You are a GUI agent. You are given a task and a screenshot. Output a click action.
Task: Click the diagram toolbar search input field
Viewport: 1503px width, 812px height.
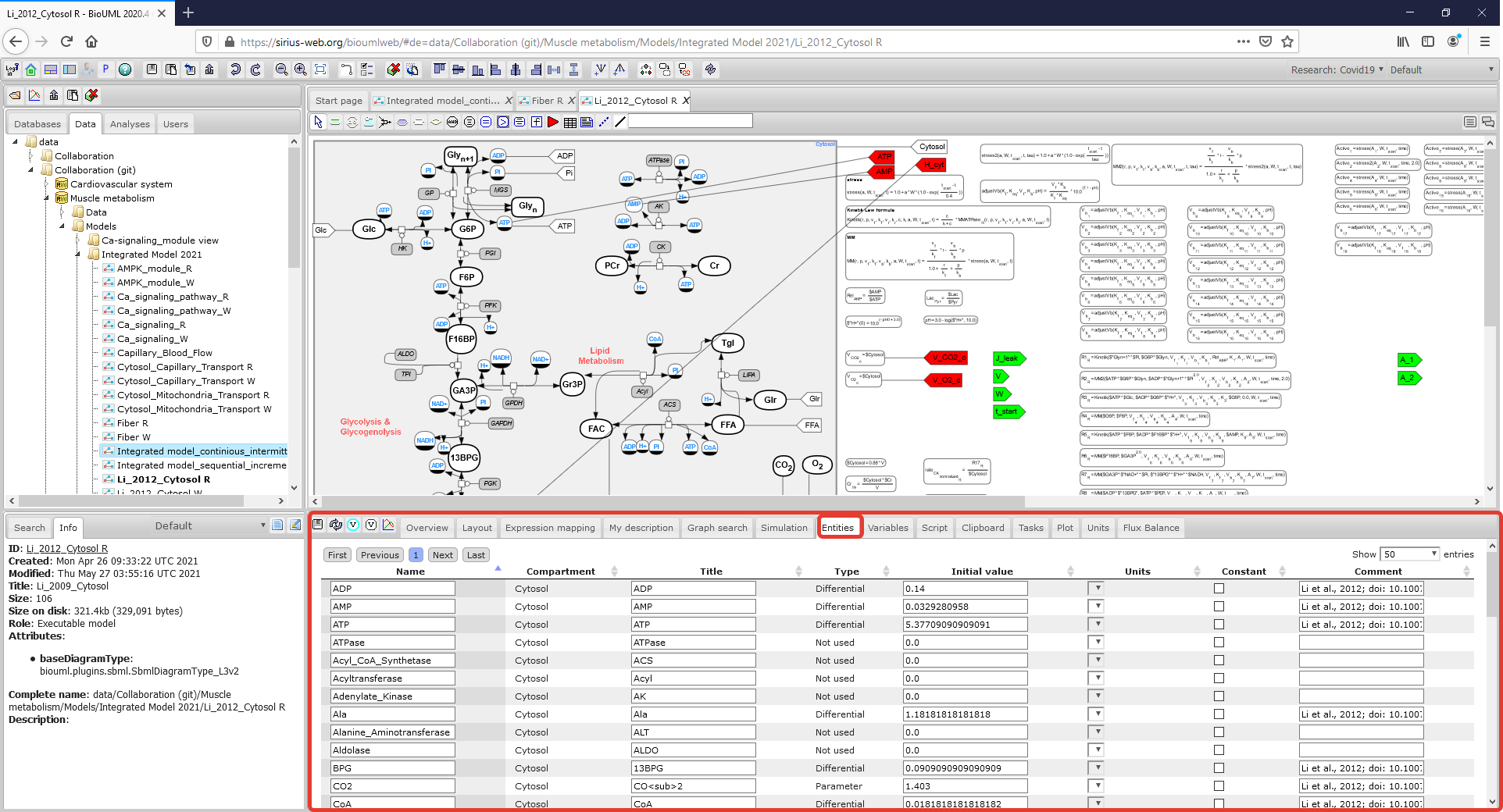pyautogui.click(x=690, y=122)
